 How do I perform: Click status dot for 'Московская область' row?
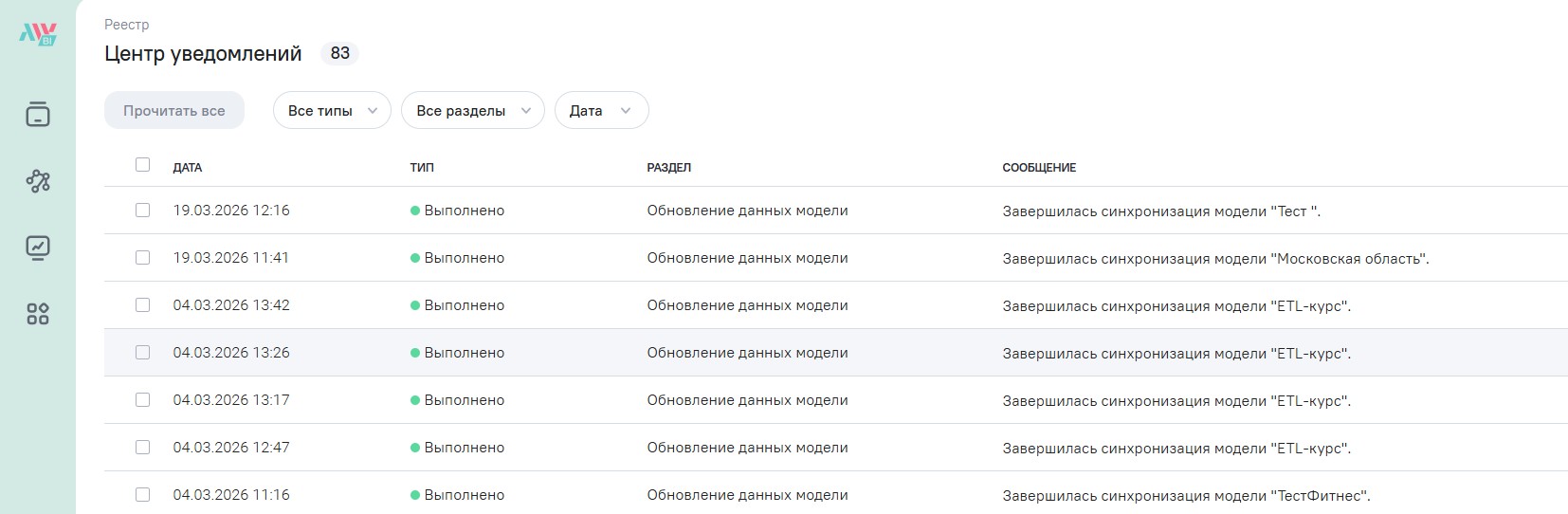(x=415, y=258)
